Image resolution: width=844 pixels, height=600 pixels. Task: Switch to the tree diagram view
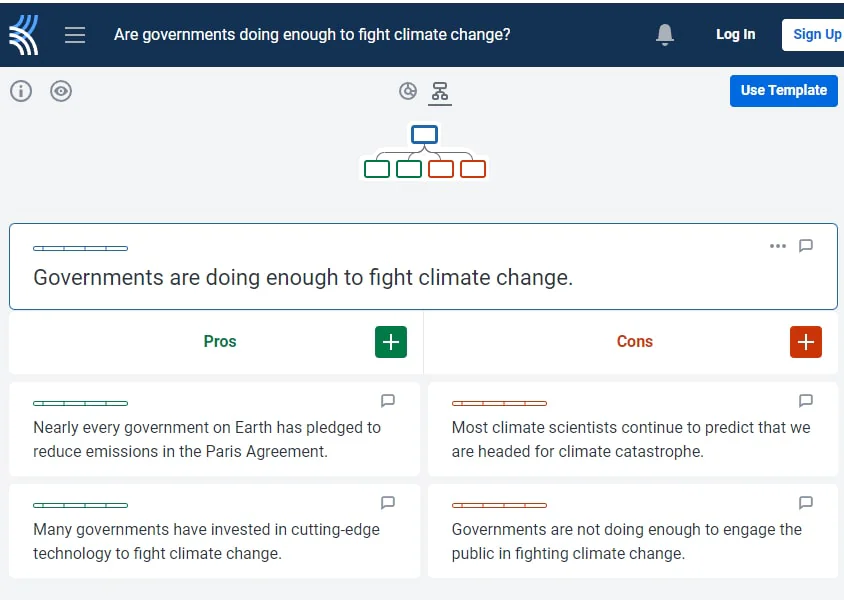coord(439,91)
